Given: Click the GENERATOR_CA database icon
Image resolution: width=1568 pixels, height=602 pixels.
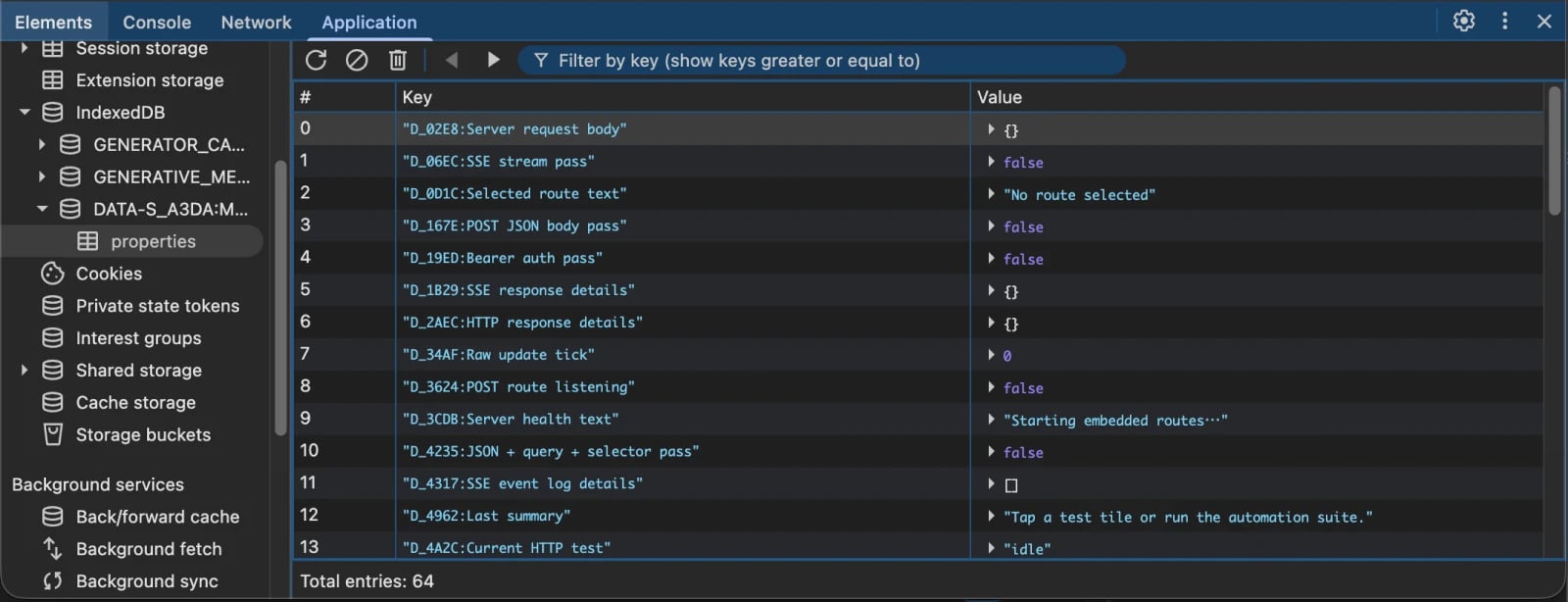Looking at the screenshot, I should click(x=71, y=144).
